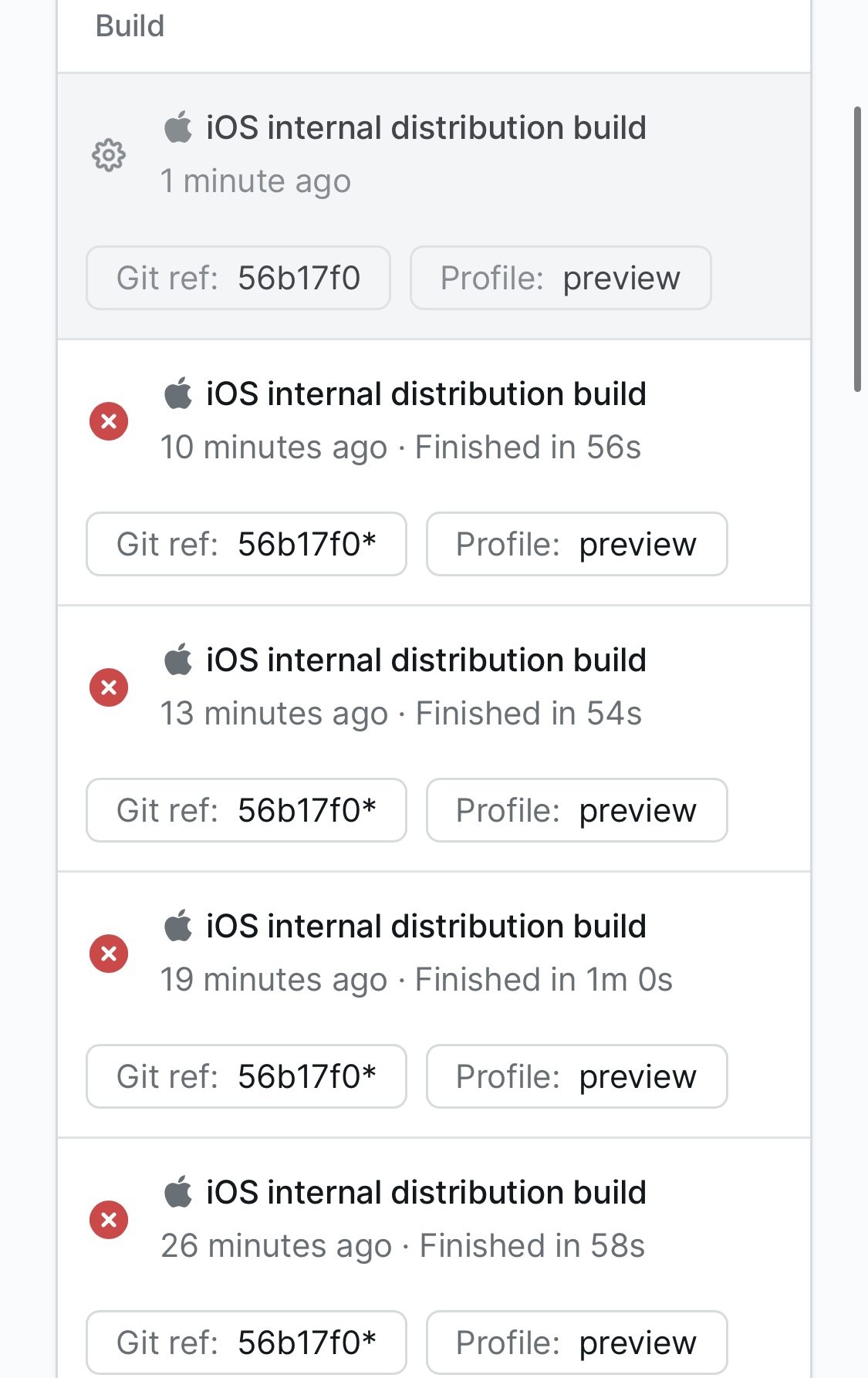Click Apple logo on the 1-minute-ago build
The width and height of the screenshot is (868, 1378).
pyautogui.click(x=178, y=127)
